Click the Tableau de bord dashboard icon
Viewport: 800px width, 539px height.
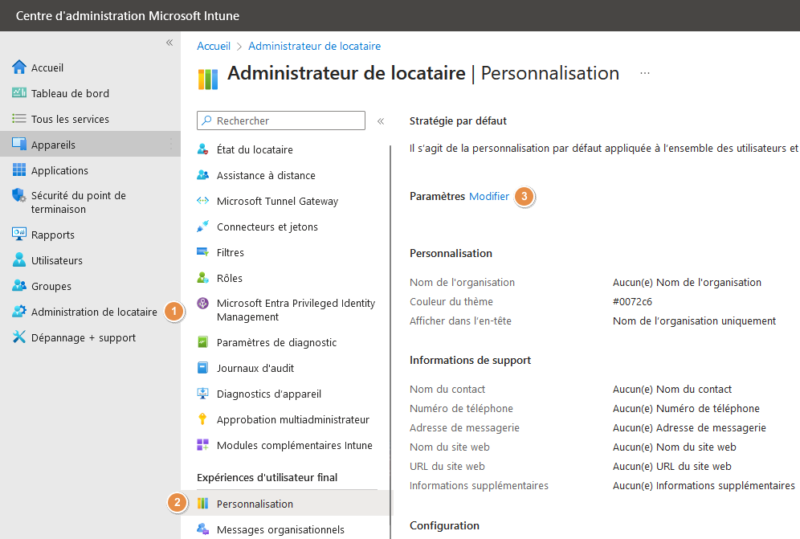[19, 92]
